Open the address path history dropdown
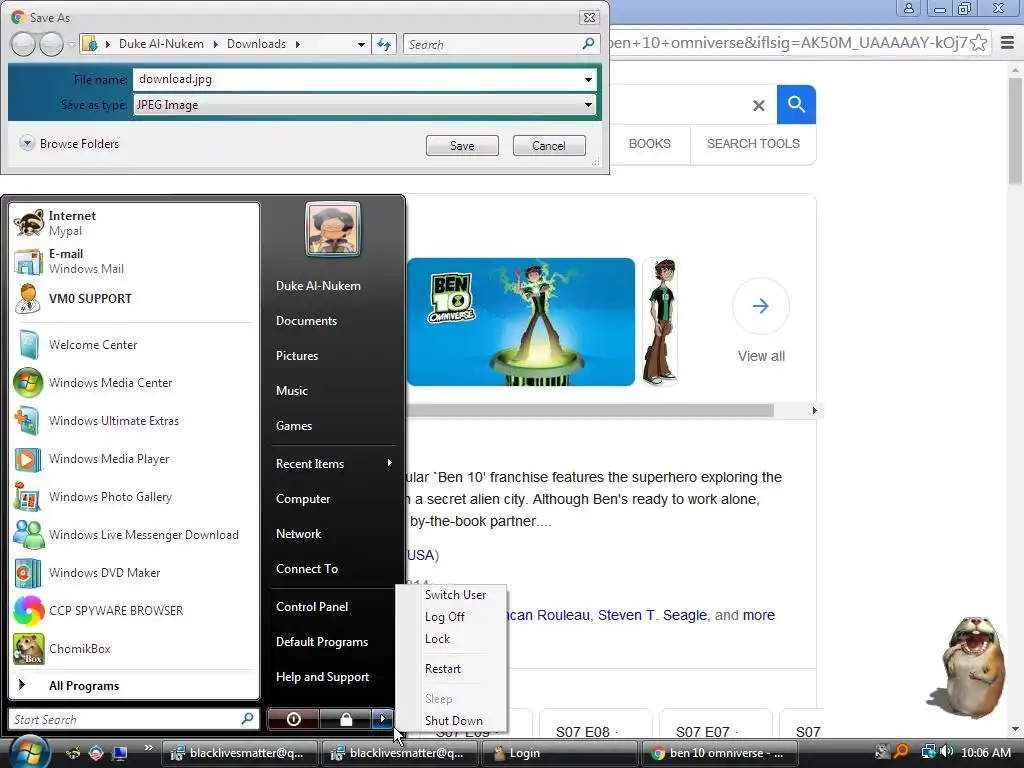1024x768 pixels. (361, 44)
